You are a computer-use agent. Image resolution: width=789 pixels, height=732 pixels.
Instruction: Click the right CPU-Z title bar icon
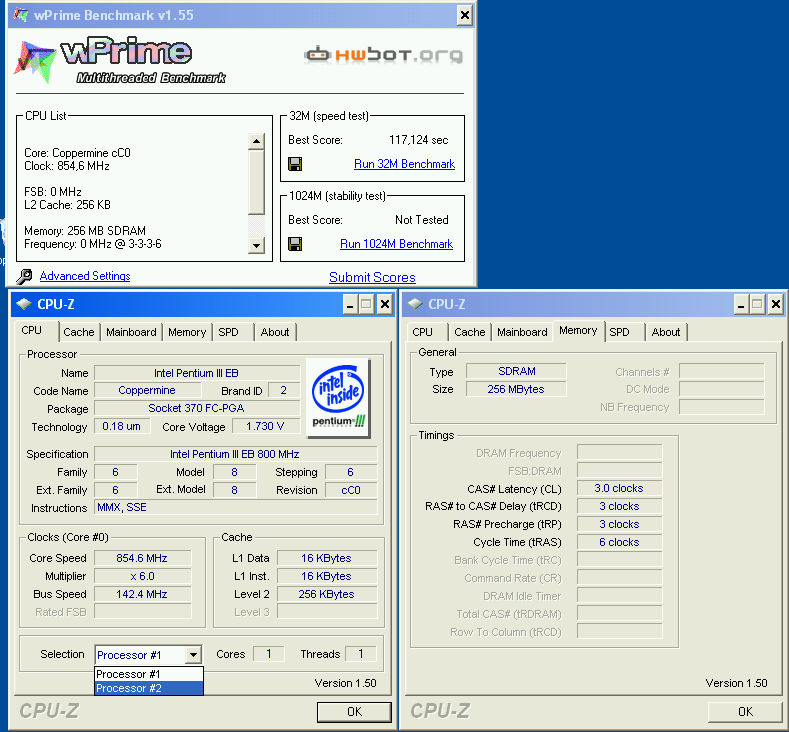click(415, 304)
